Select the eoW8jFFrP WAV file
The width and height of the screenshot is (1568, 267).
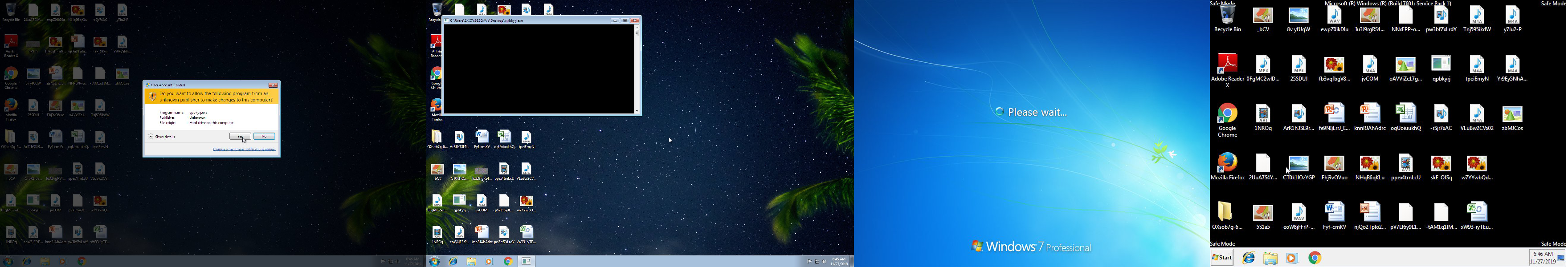point(1299,217)
